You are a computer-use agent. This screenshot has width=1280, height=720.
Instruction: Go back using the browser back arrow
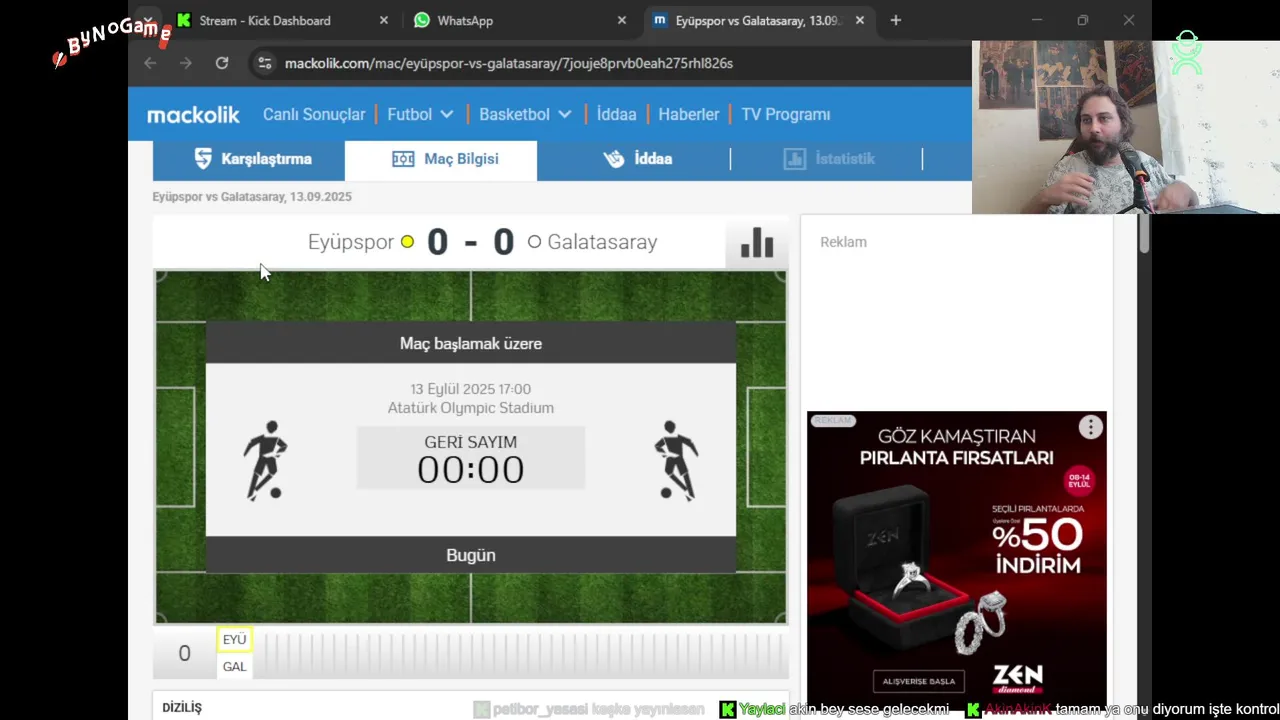pyautogui.click(x=150, y=63)
